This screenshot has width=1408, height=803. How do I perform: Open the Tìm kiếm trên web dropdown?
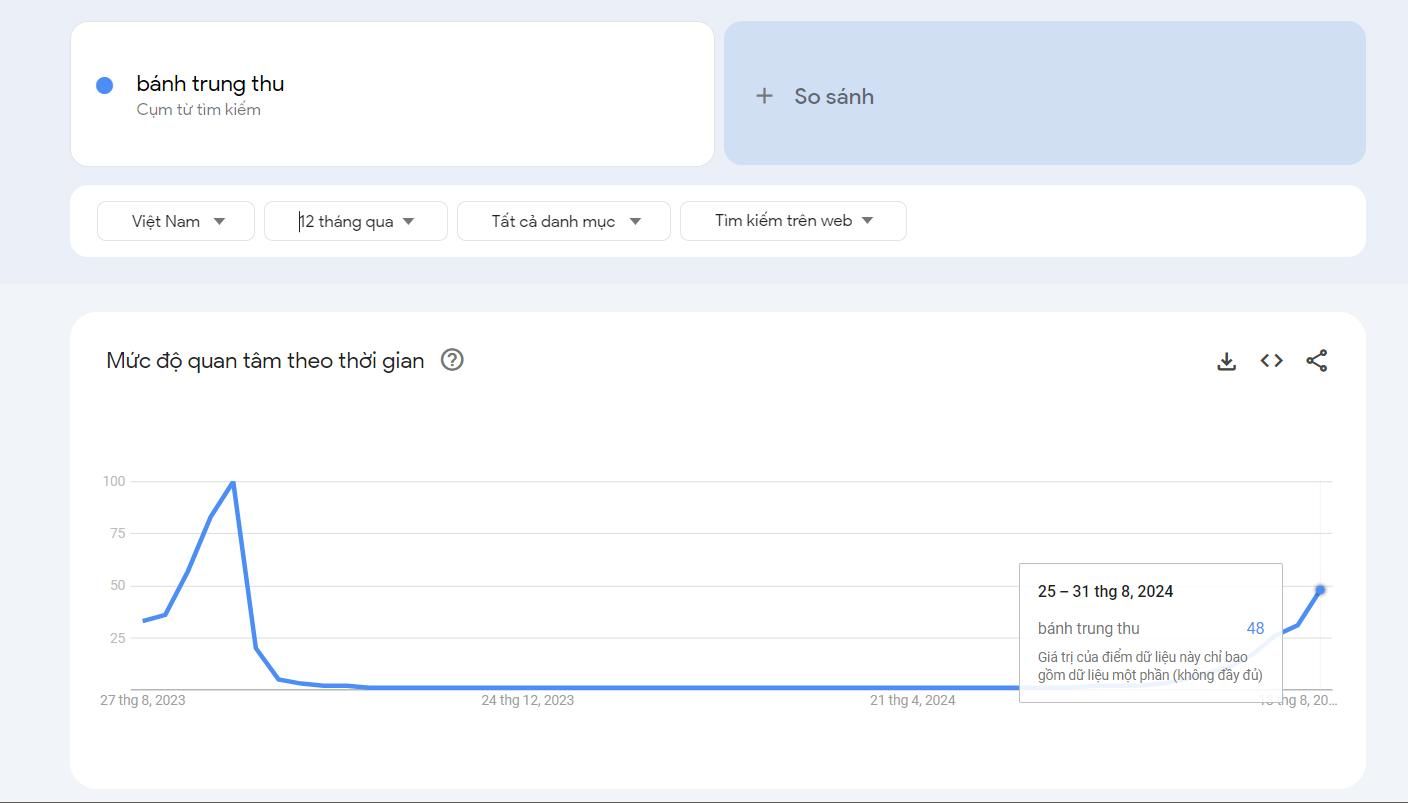click(793, 221)
